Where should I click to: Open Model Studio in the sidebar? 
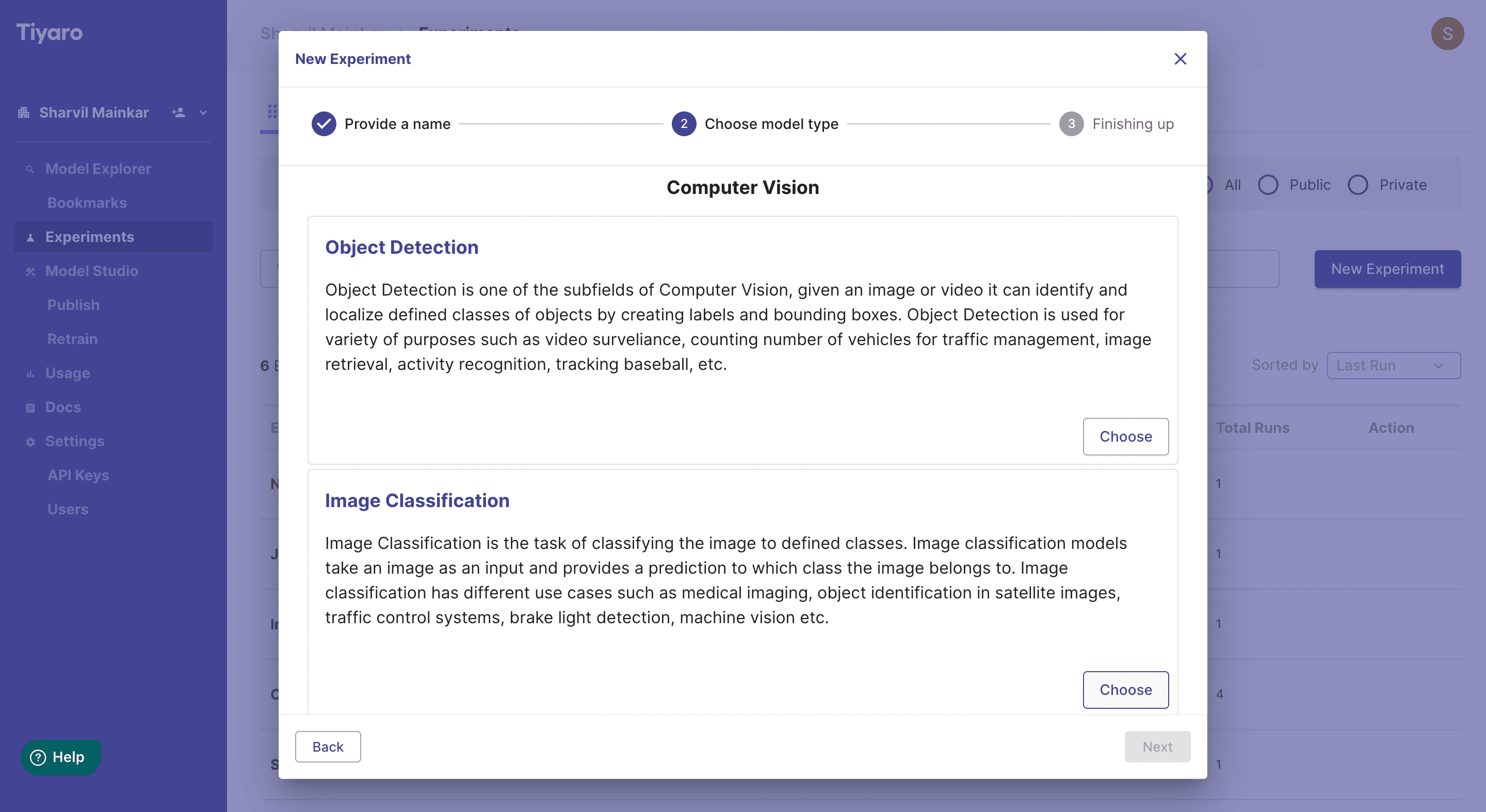pos(92,271)
